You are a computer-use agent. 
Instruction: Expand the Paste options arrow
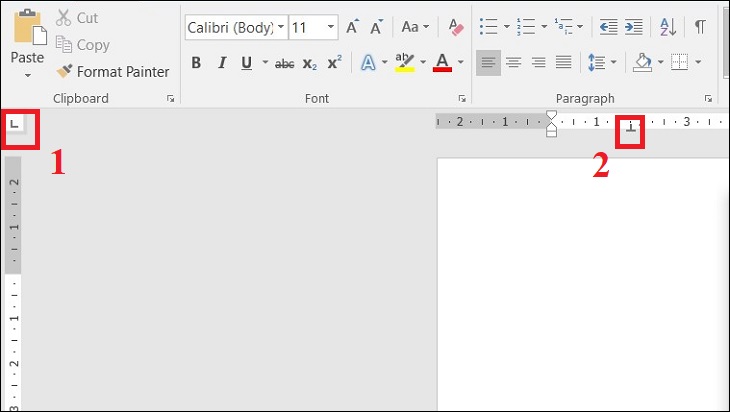point(27,75)
